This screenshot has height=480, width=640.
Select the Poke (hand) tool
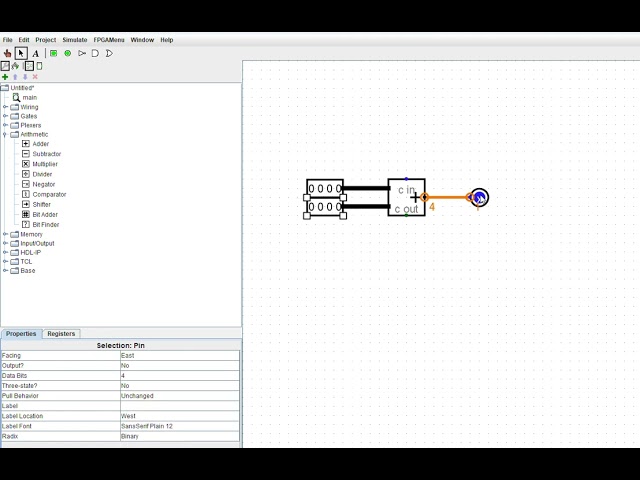click(x=7, y=53)
